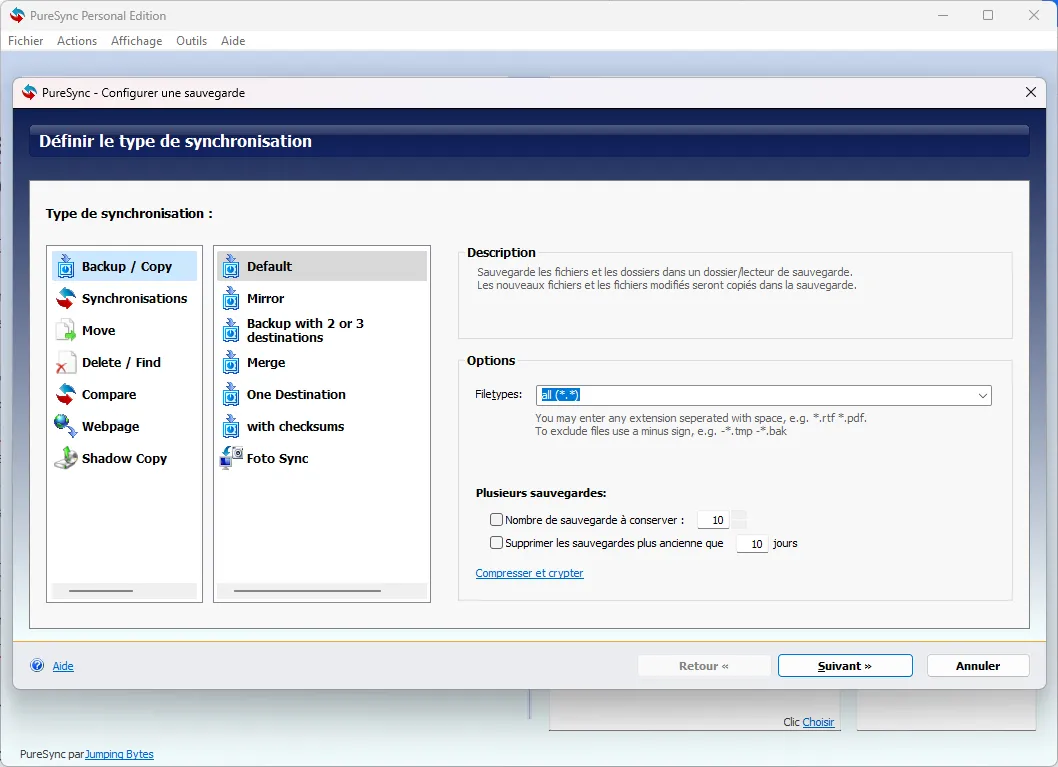The height and width of the screenshot is (767, 1058).
Task: Open the Compresser et crypter link
Action: click(x=529, y=573)
